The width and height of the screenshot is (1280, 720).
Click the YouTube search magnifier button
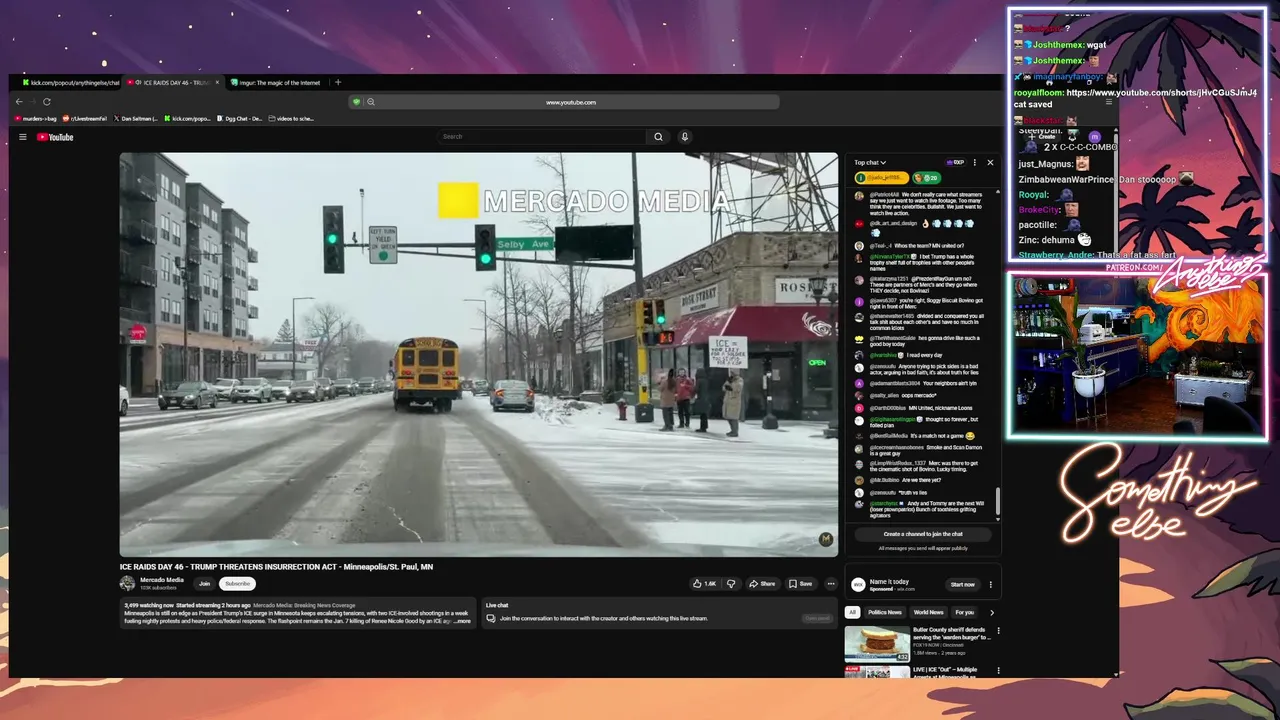(x=658, y=137)
